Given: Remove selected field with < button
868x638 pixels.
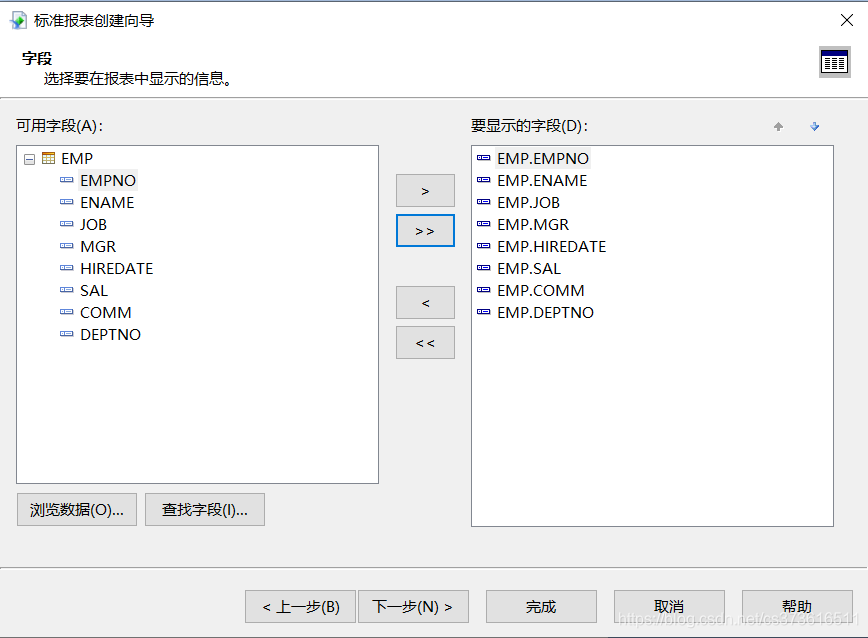Looking at the screenshot, I should click(425, 303).
